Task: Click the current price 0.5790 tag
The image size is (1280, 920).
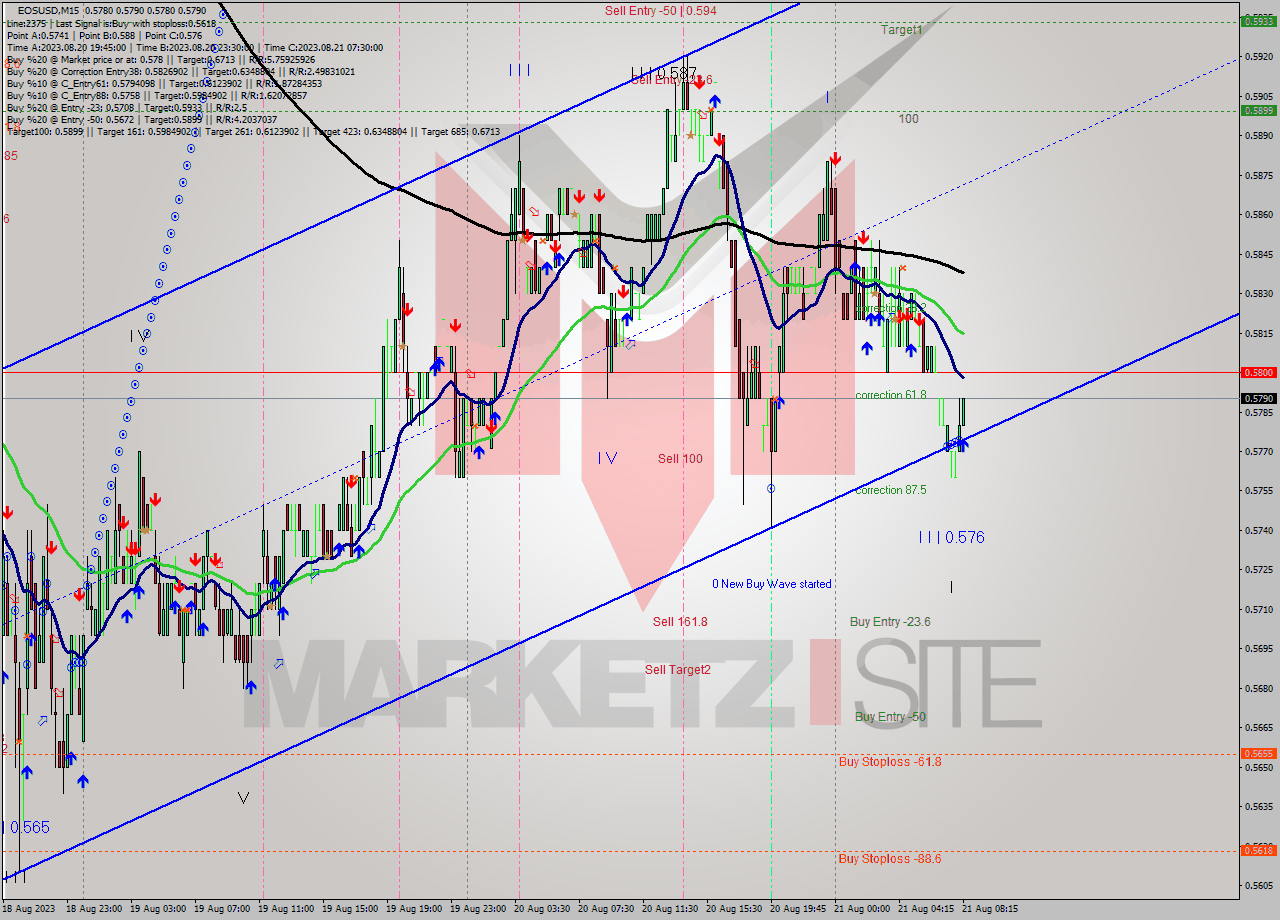Action: click(x=1258, y=398)
